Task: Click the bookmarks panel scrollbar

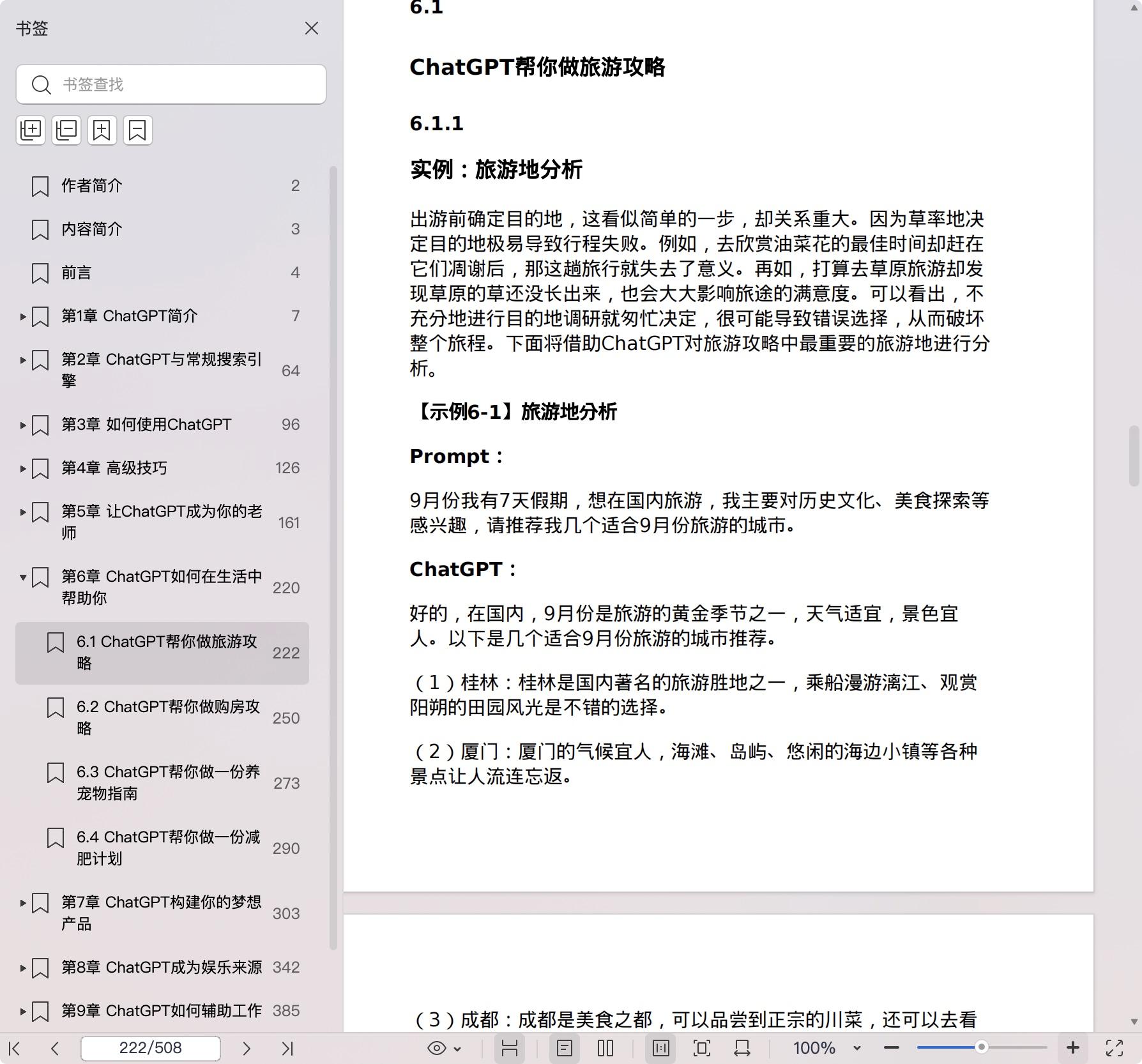Action: (333, 559)
